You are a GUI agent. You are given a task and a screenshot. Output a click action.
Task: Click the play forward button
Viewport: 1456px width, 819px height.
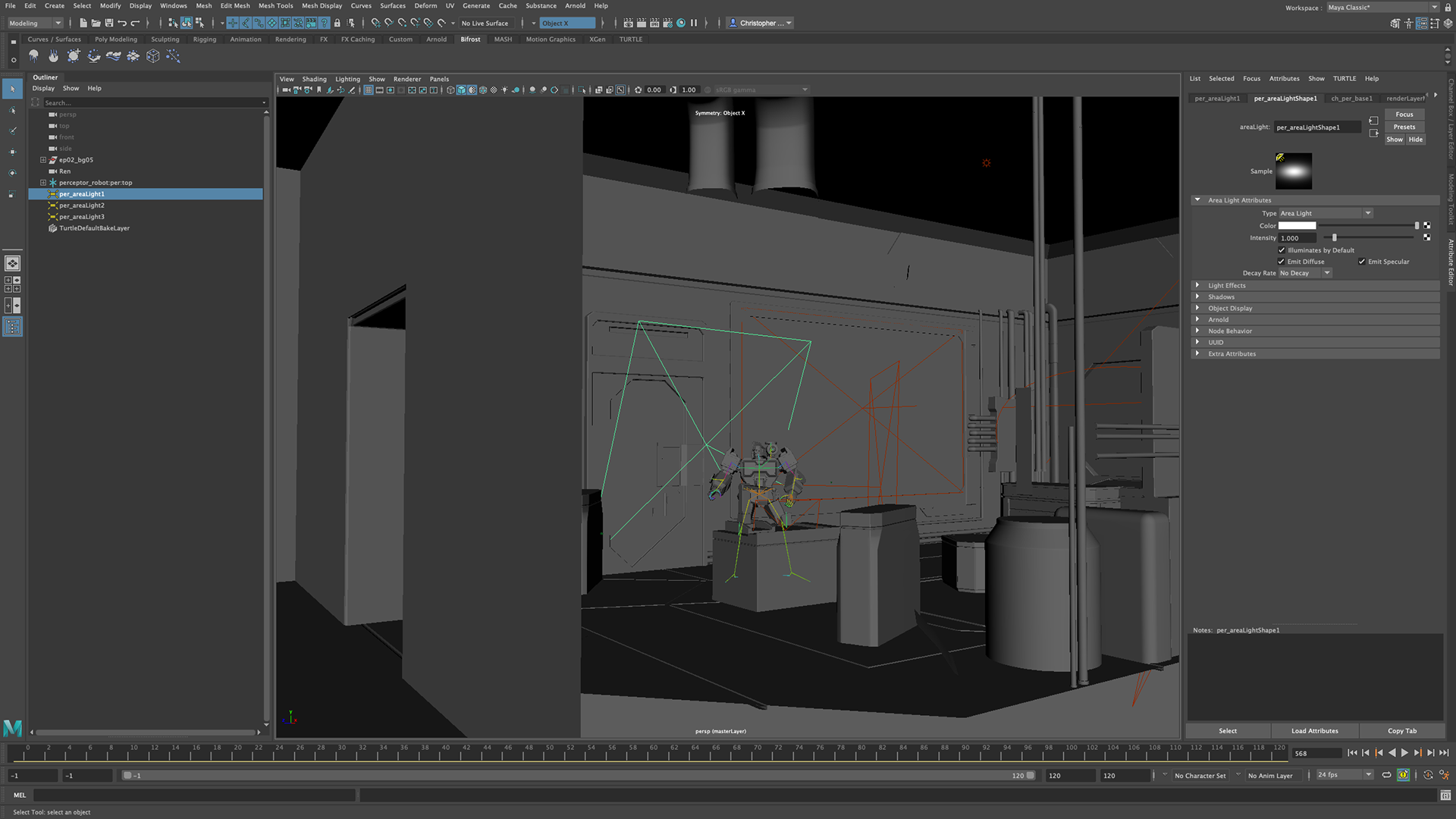(x=1404, y=753)
